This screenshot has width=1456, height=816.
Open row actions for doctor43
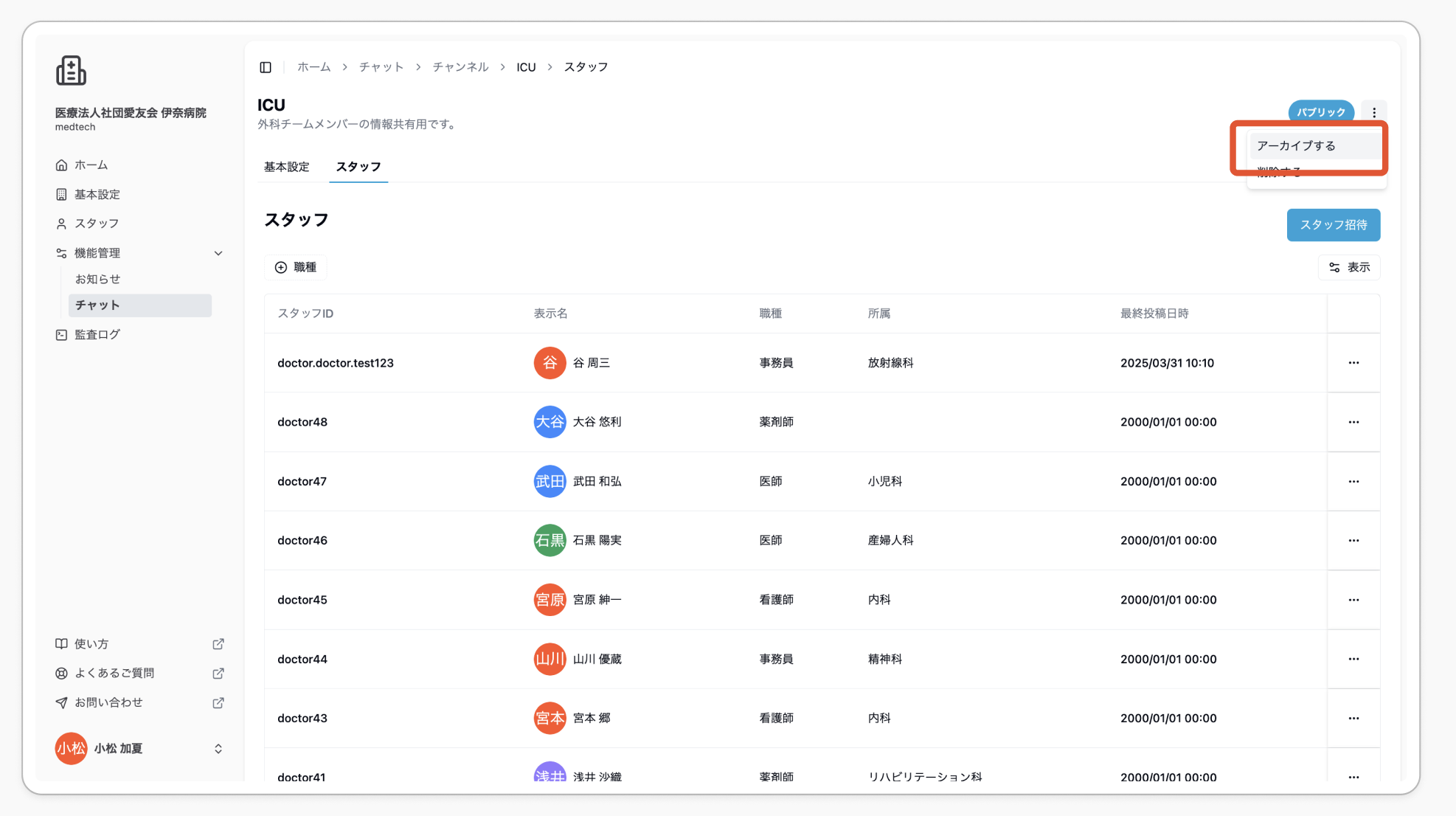(1353, 718)
